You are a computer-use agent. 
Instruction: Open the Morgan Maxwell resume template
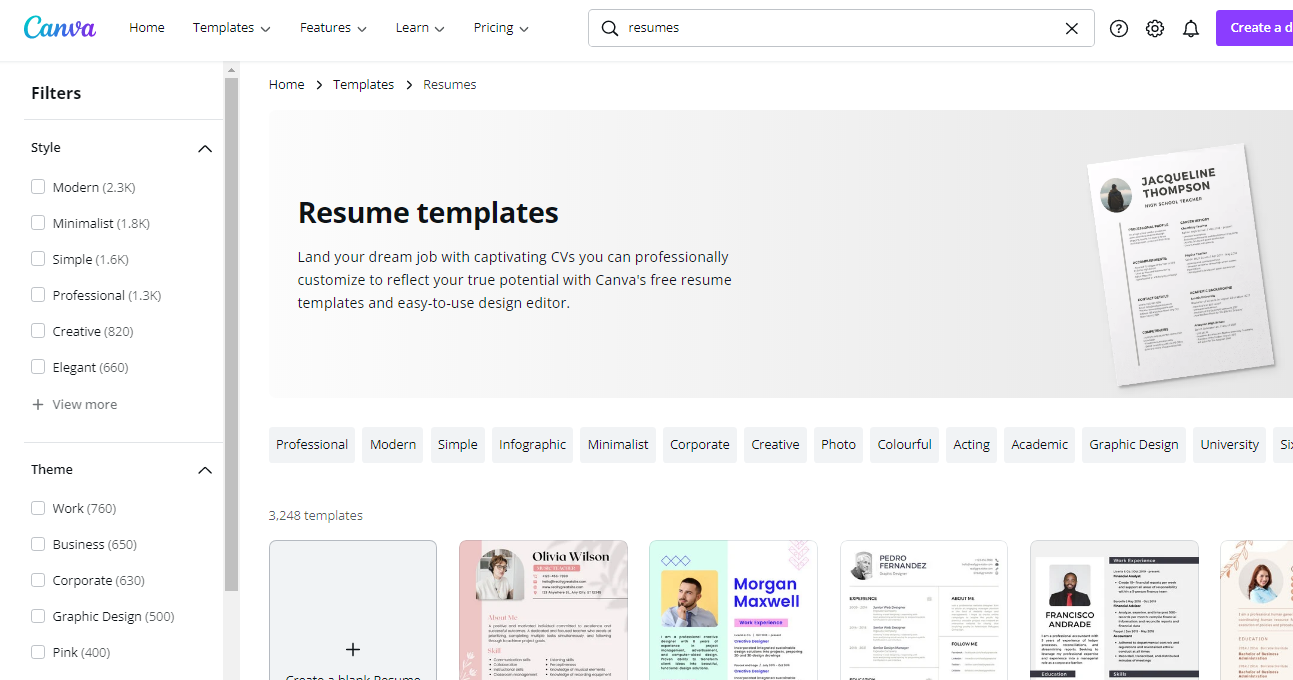click(x=733, y=610)
